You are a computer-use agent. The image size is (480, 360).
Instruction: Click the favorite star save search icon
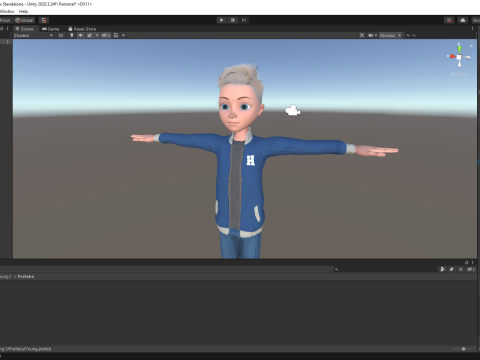coord(461,269)
